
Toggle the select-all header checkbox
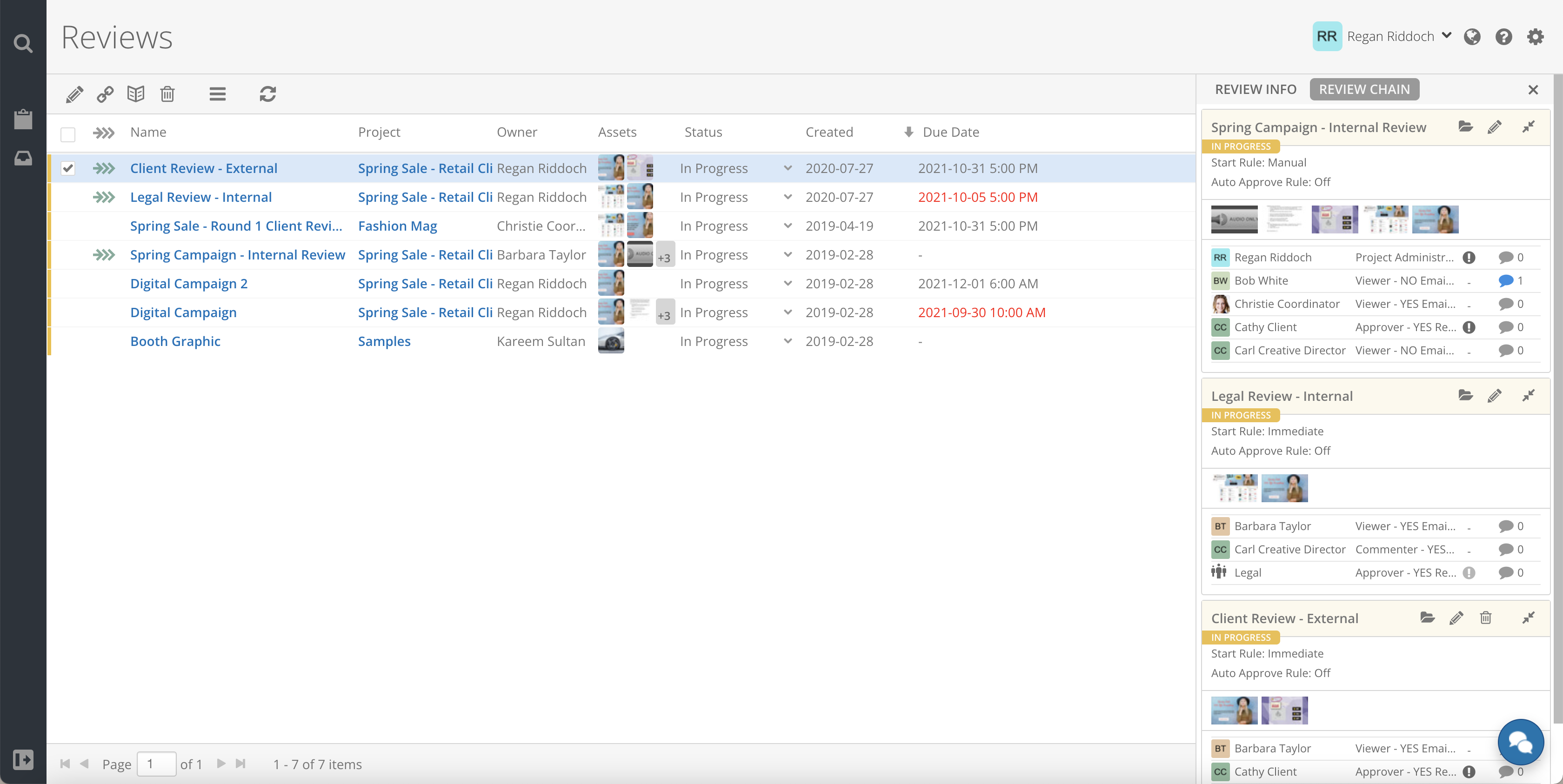point(68,134)
